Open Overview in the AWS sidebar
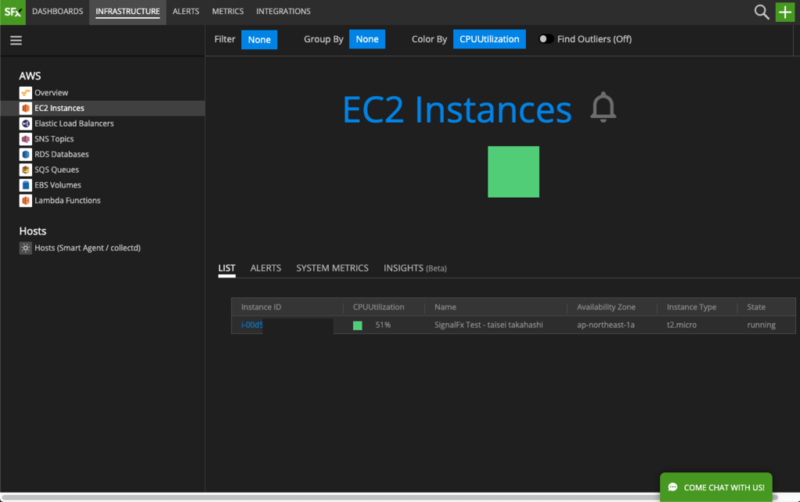The width and height of the screenshot is (800, 502). (x=51, y=93)
